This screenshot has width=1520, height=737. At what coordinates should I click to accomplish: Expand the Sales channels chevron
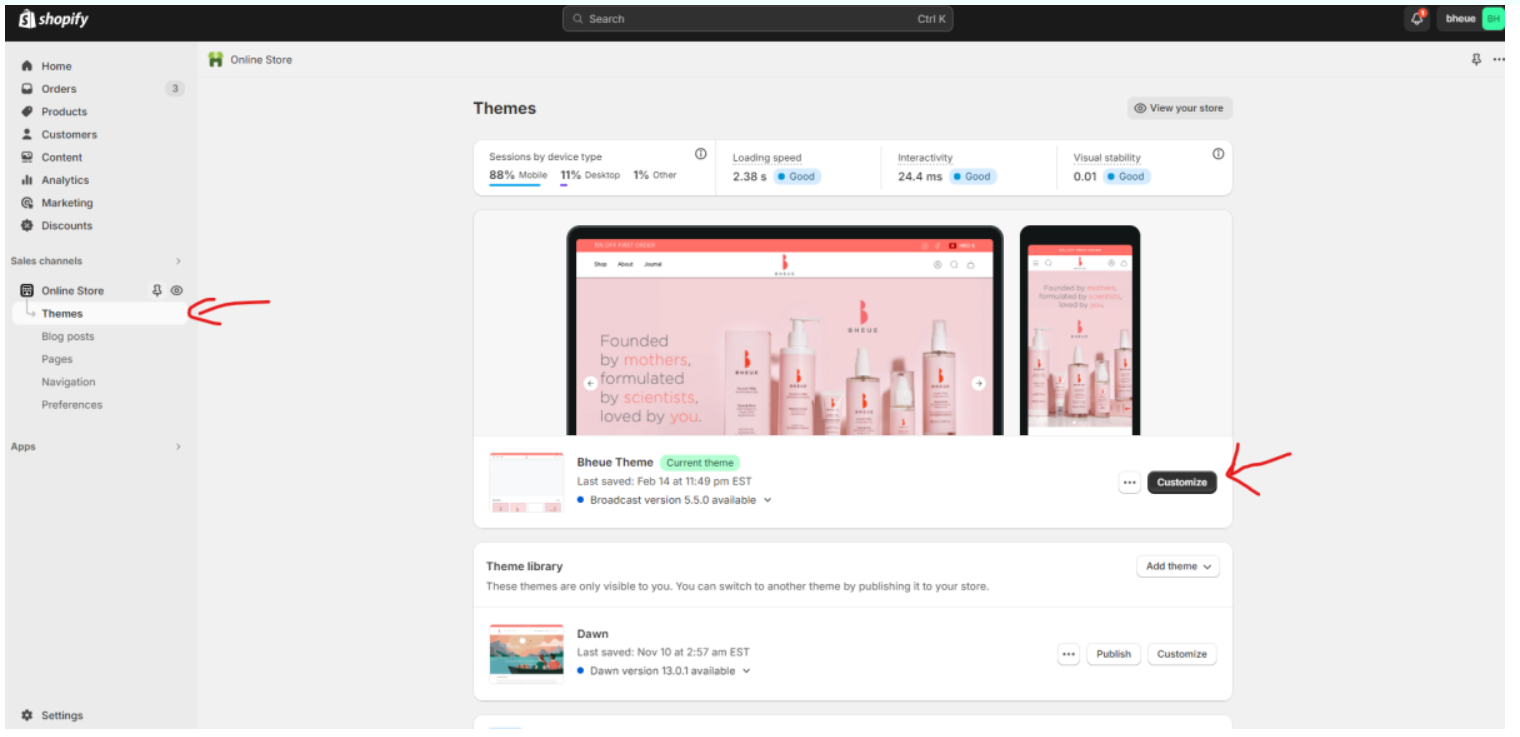tap(178, 261)
